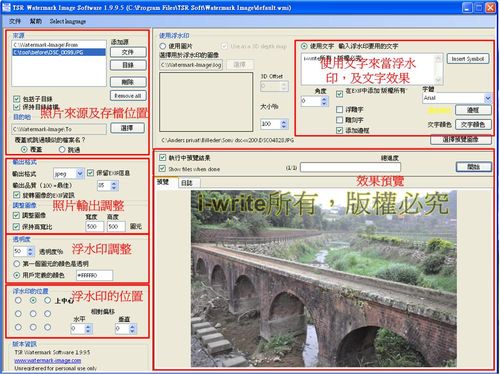The height and width of the screenshot is (374, 500).
Task: Click the 邊框 button
Action: [473, 110]
